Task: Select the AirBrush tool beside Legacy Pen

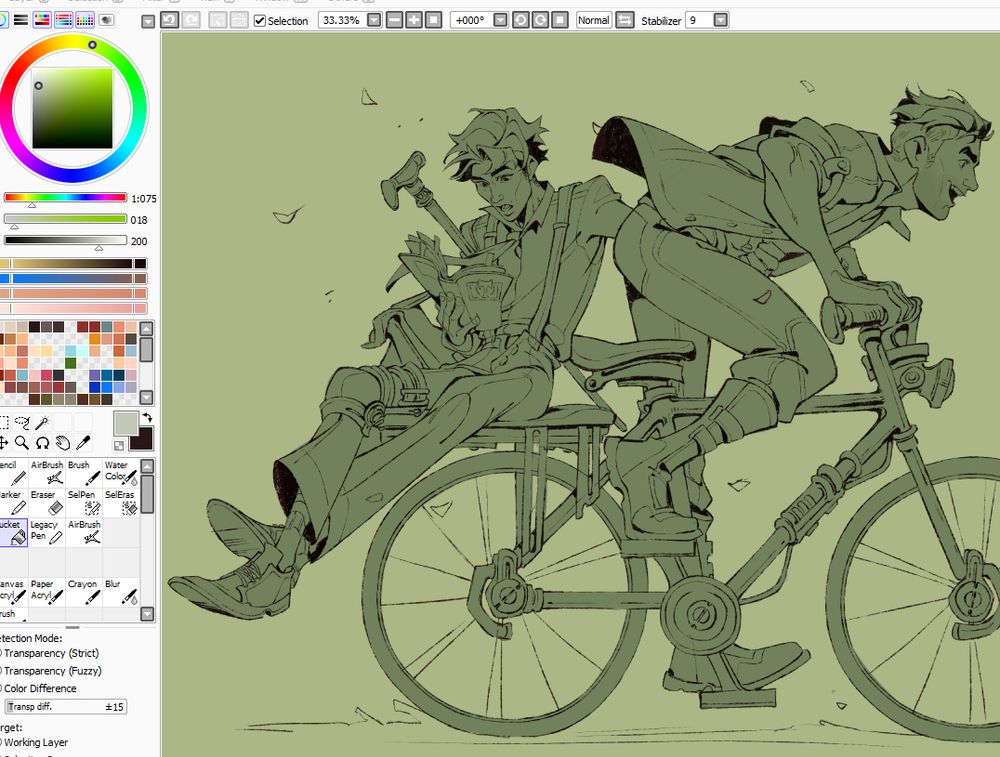Action: click(x=84, y=532)
